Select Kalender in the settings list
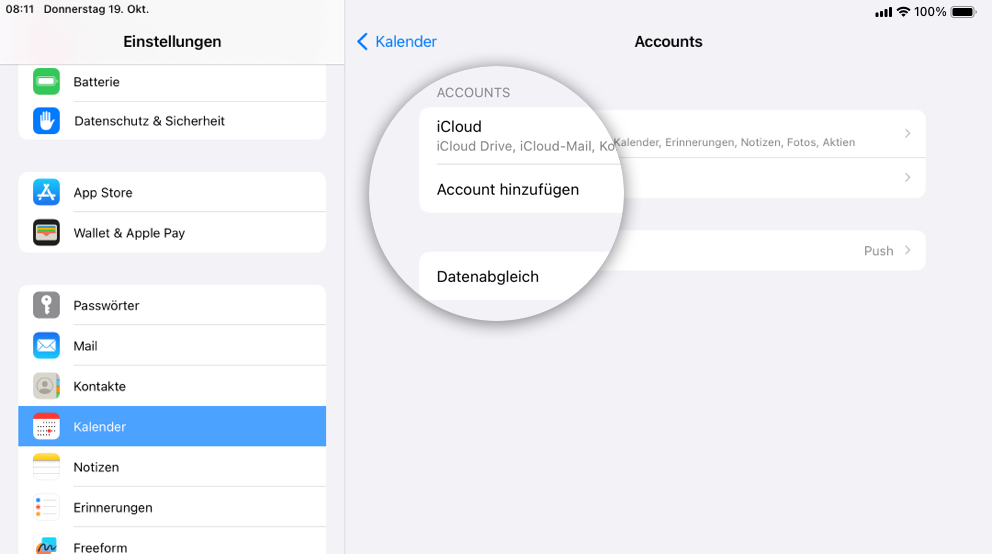Image resolution: width=992 pixels, height=554 pixels. point(172,427)
